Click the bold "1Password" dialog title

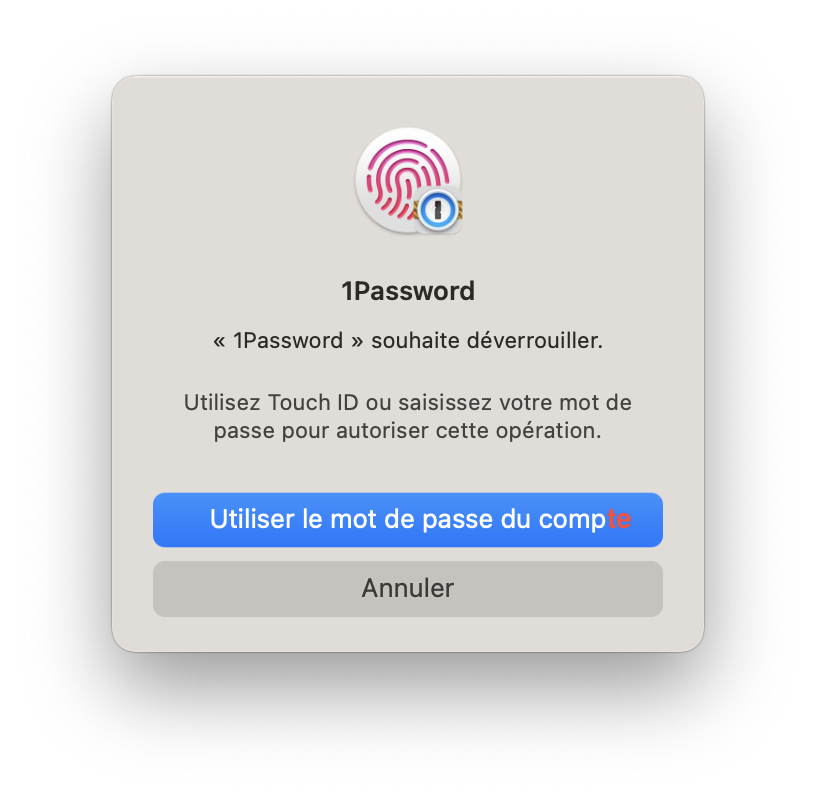[x=408, y=291]
